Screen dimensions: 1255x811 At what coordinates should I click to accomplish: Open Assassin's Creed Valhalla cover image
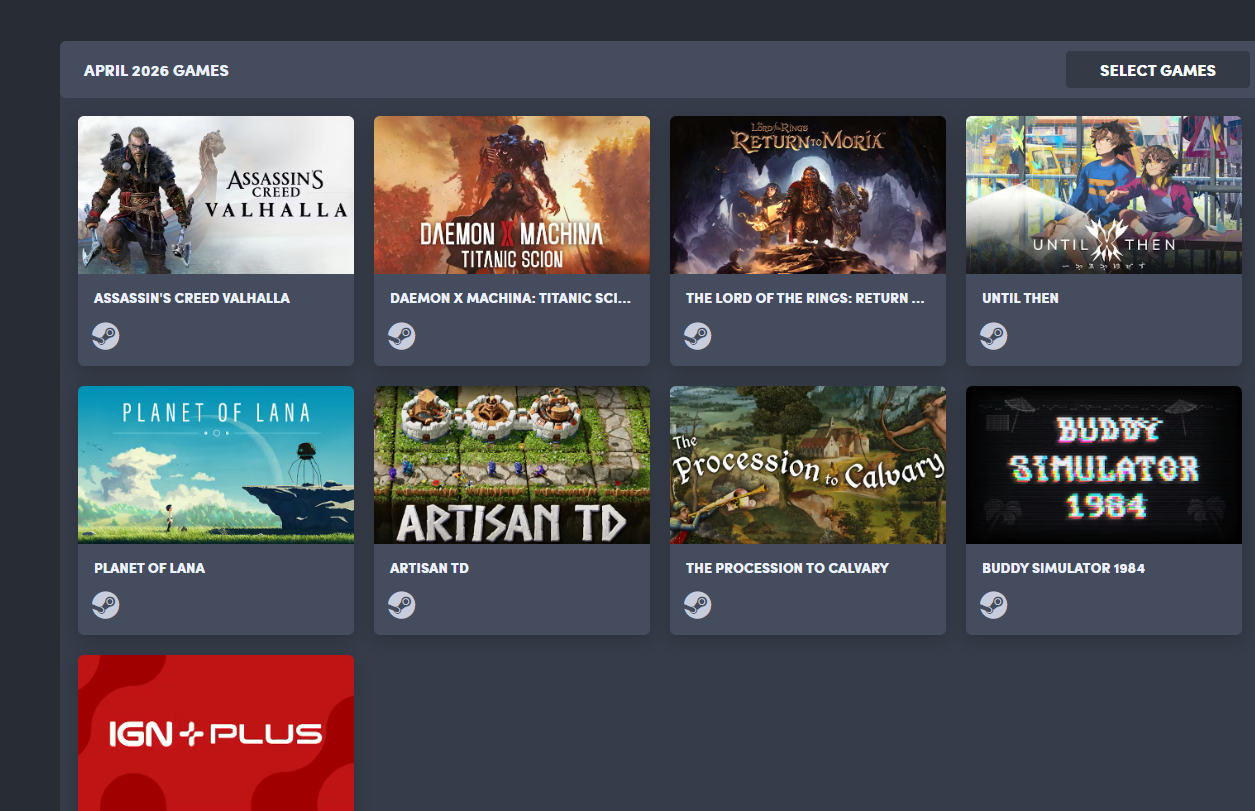tap(216, 195)
